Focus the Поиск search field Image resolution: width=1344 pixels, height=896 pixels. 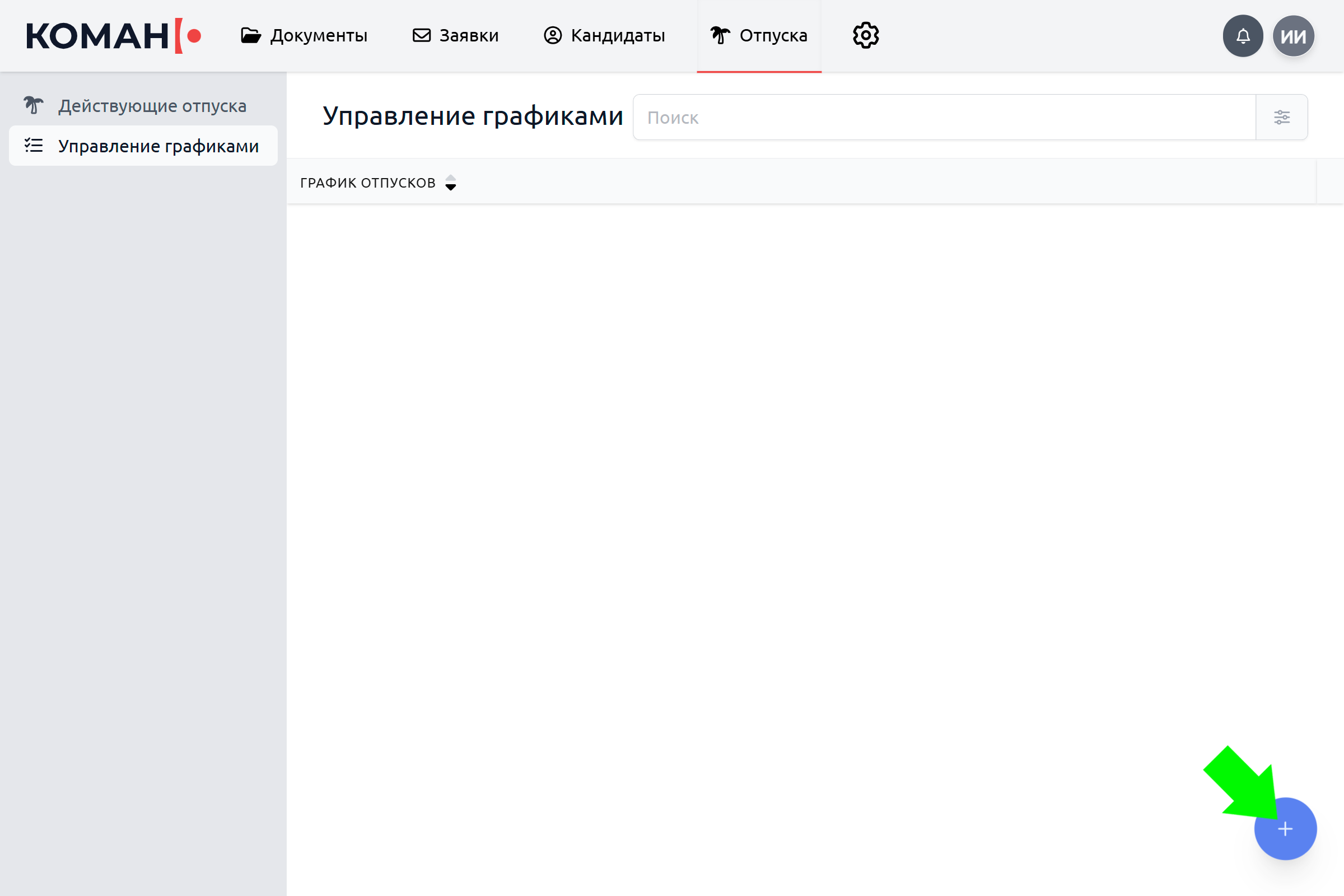[944, 117]
